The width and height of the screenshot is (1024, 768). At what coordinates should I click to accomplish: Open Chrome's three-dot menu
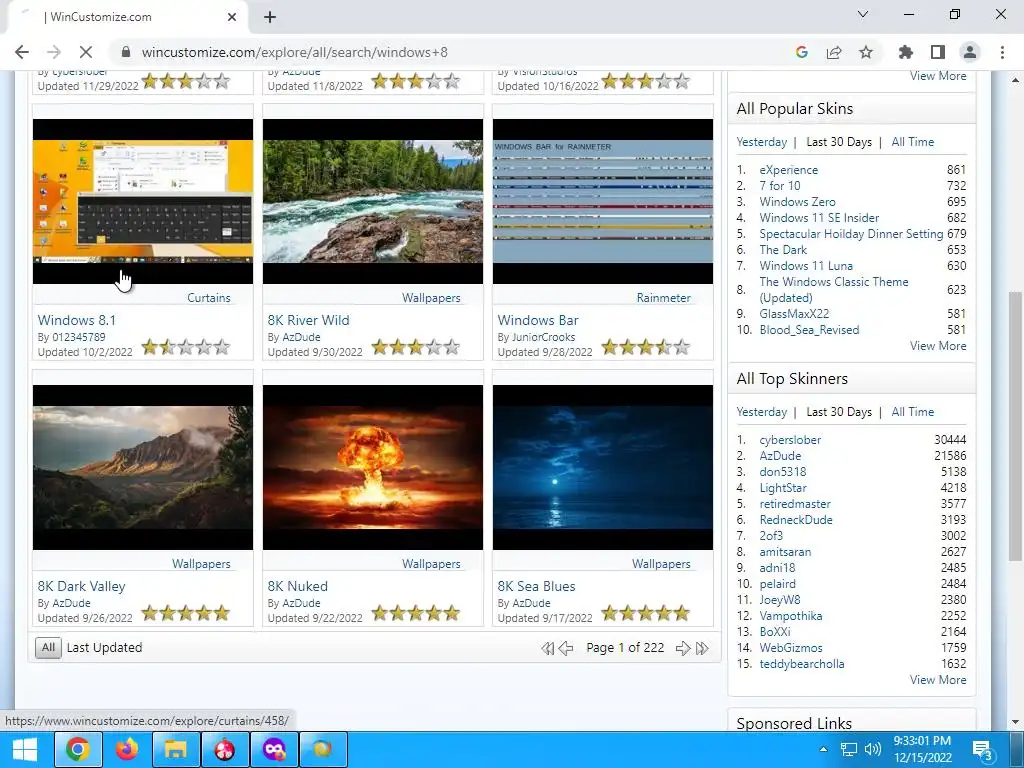[1002, 52]
